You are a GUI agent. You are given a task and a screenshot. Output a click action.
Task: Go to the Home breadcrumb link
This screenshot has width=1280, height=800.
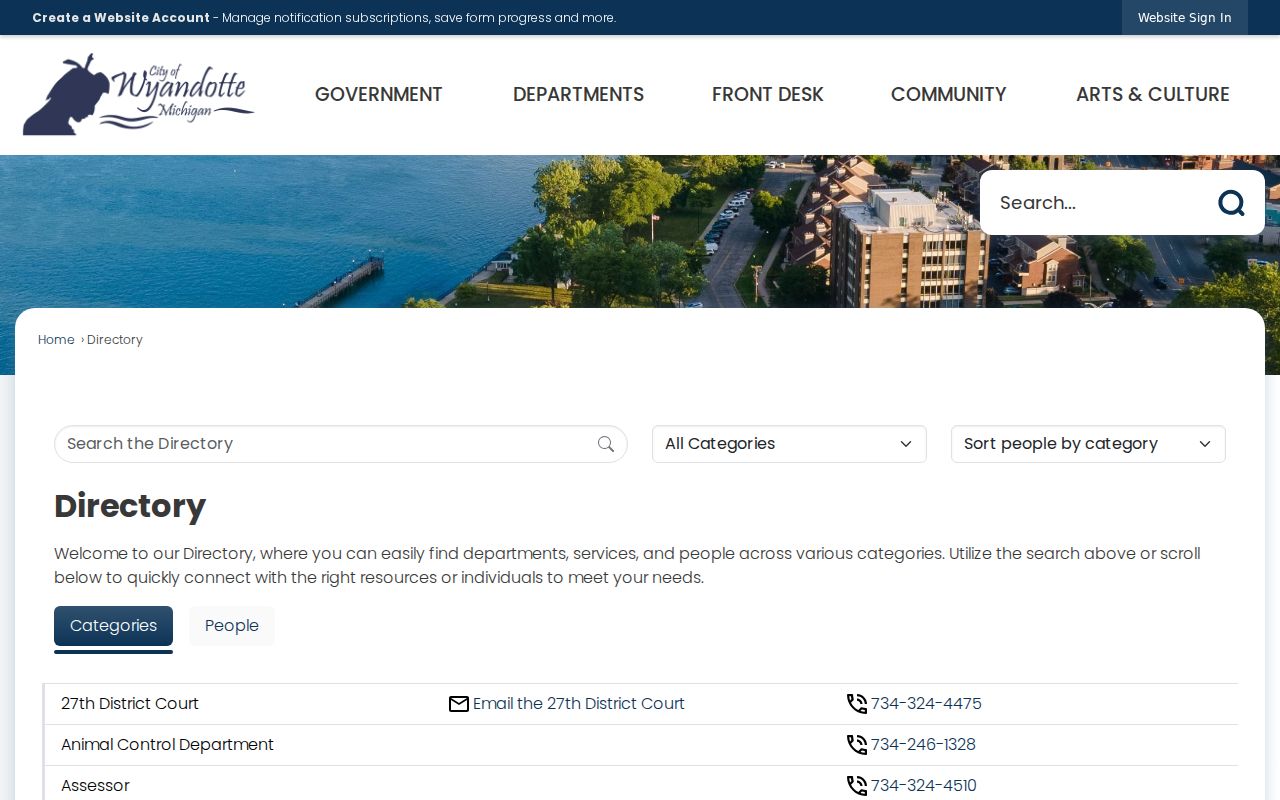tap(56, 340)
